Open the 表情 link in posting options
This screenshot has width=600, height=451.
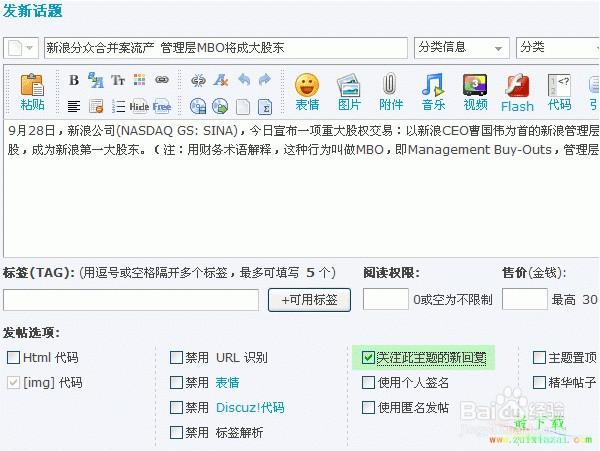point(227,383)
